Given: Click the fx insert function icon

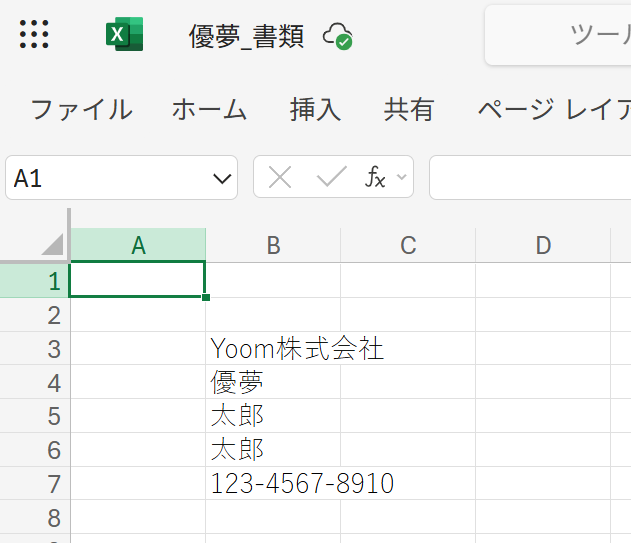Looking at the screenshot, I should tap(375, 178).
